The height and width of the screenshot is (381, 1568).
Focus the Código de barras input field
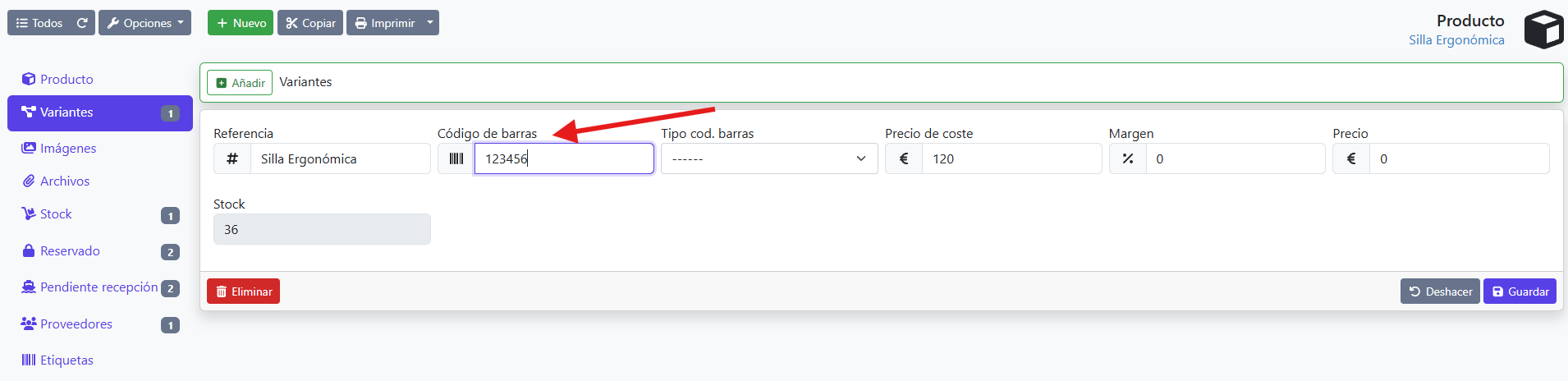point(564,158)
